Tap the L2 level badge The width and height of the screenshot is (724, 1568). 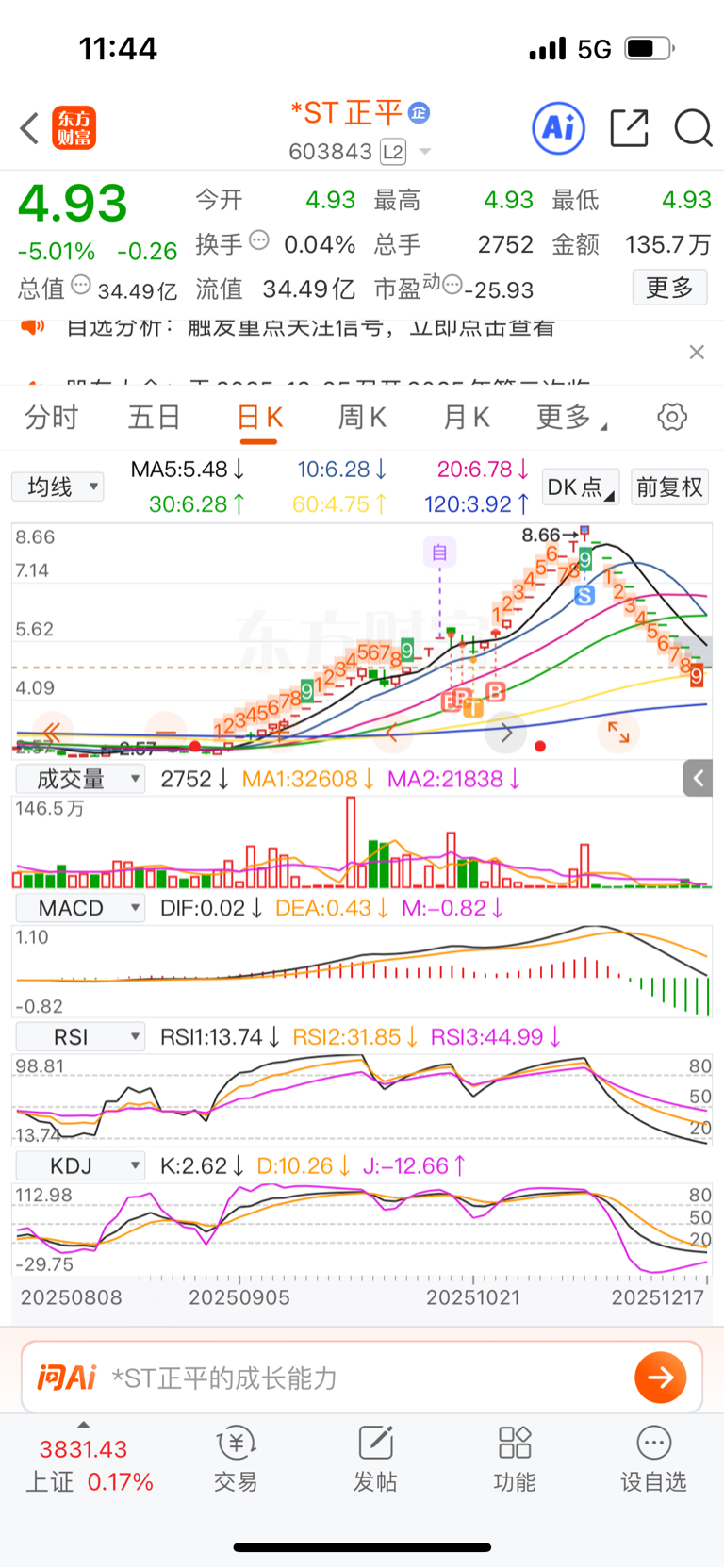click(393, 152)
